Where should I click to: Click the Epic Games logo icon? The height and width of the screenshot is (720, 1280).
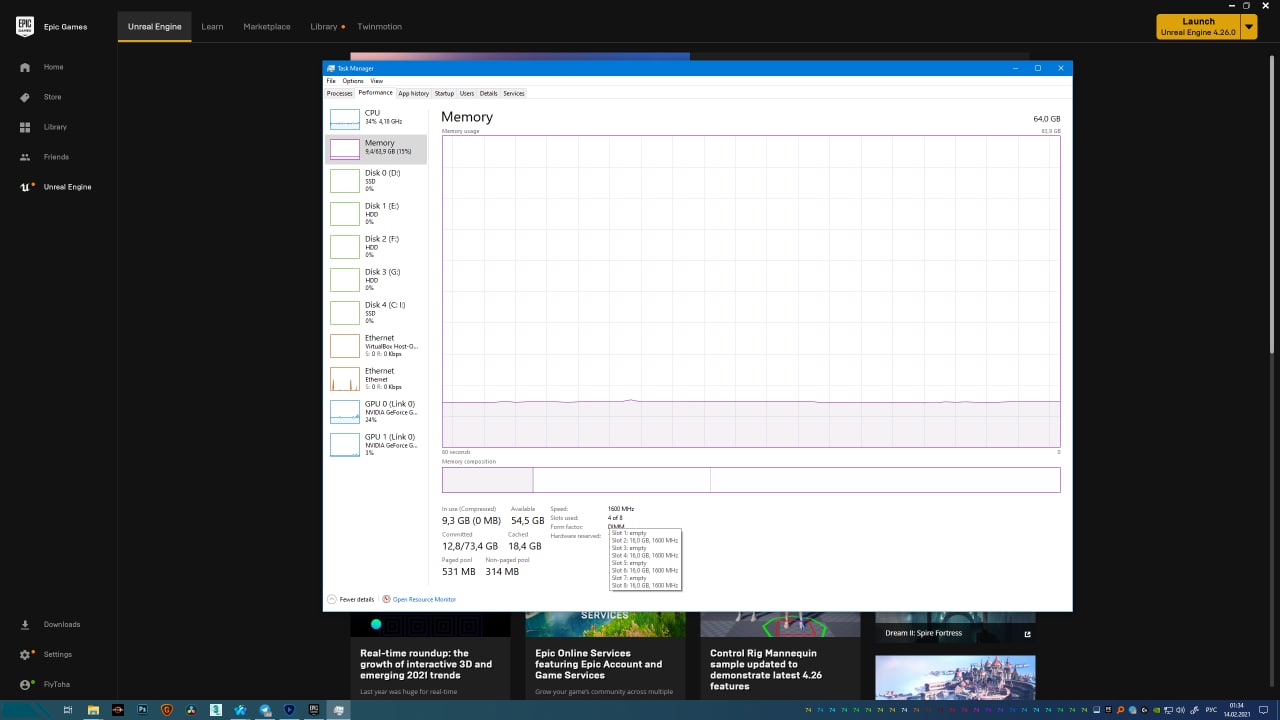(x=24, y=27)
